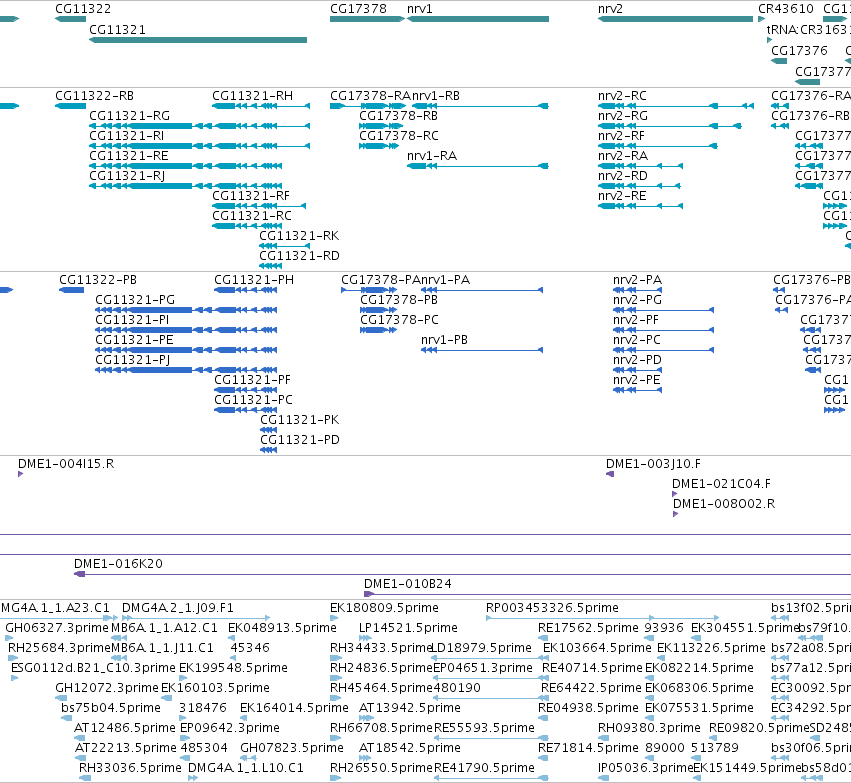Select transcript CG11321-RE
The image size is (851, 783).
(x=129, y=156)
